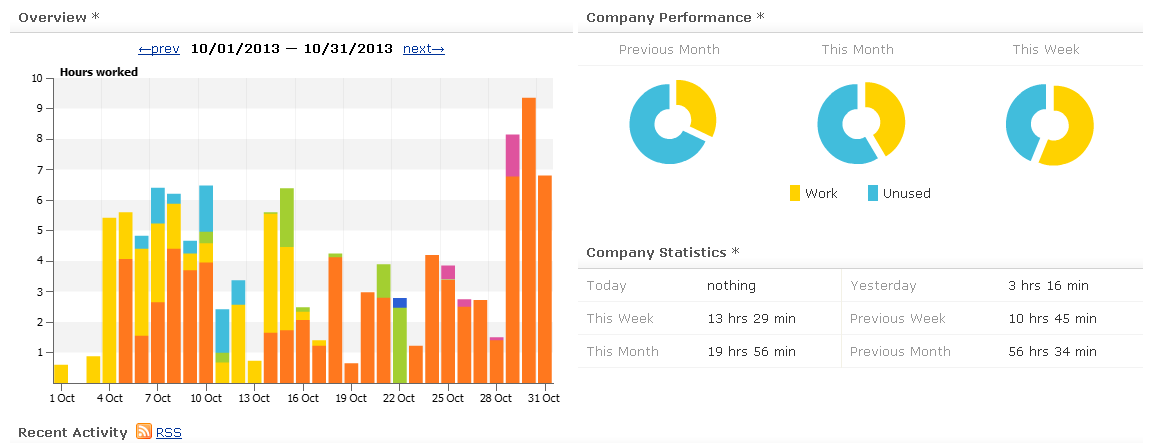Click the pink segment on the 29 Oct bar

512,155
